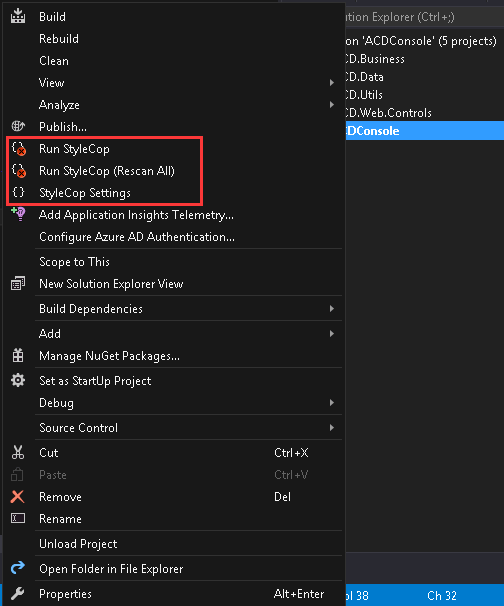Choose Run StyleCop (Rescan All)
The width and height of the screenshot is (504, 606).
[x=174, y=171]
